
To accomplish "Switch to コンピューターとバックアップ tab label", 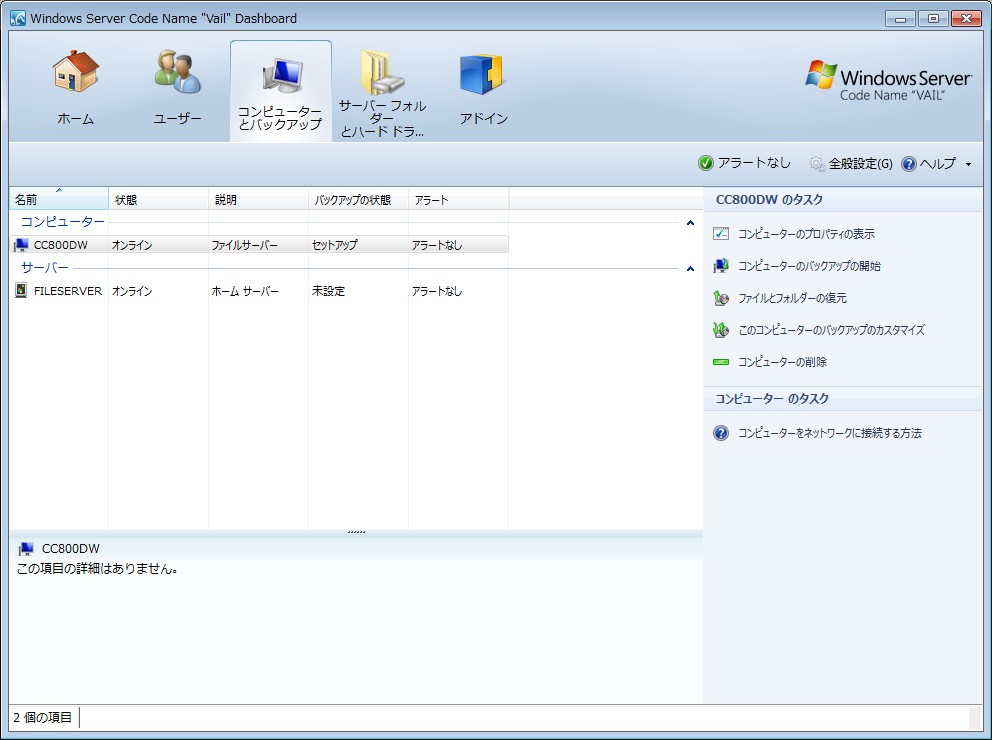I will (x=280, y=118).
